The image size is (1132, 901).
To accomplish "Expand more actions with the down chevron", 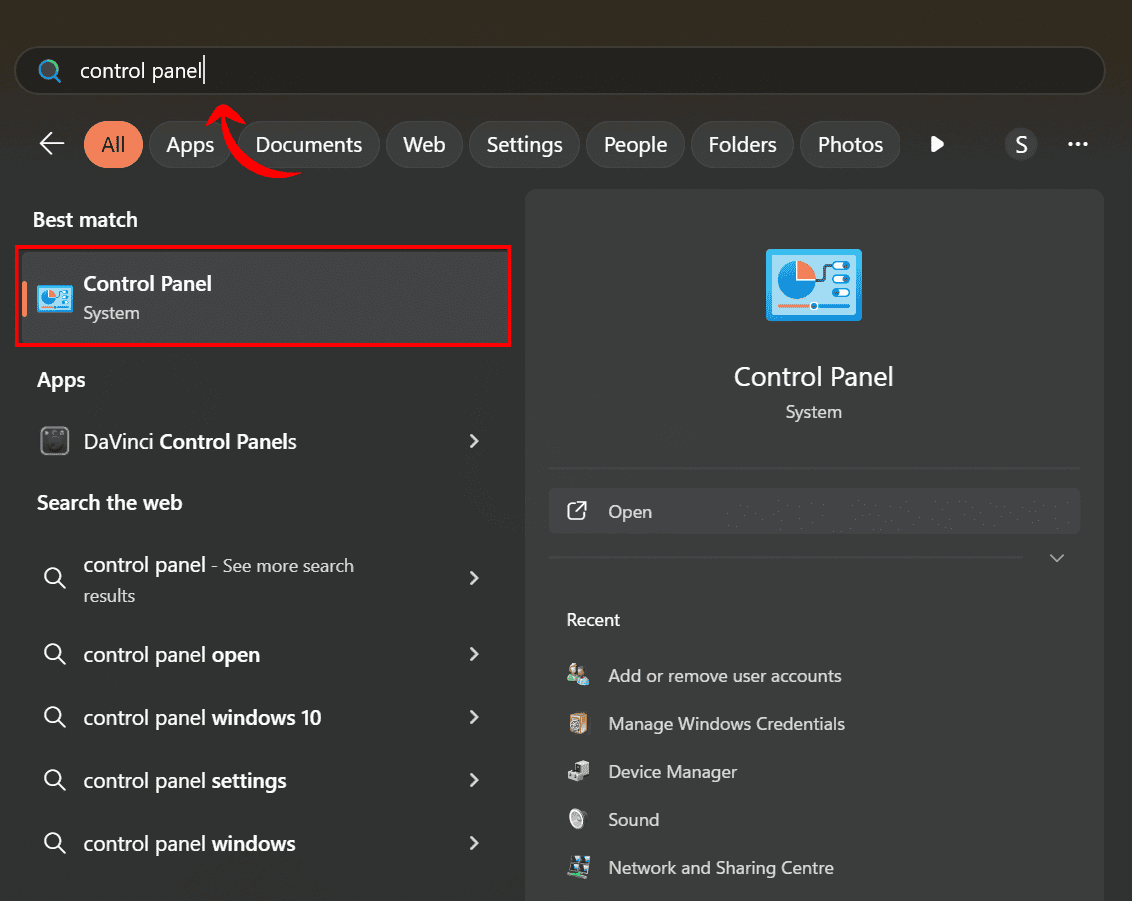I will pyautogui.click(x=1057, y=558).
